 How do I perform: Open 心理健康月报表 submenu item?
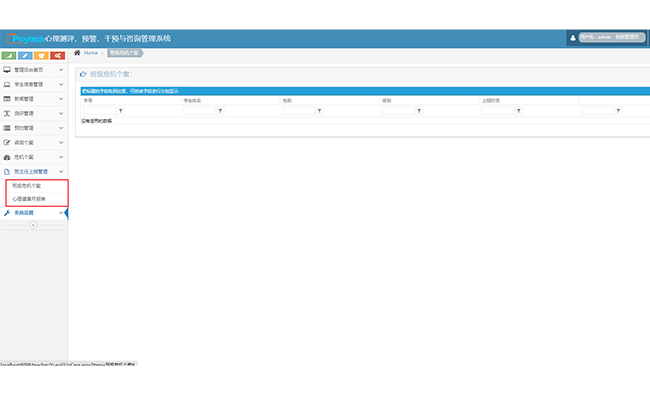pyautogui.click(x=37, y=199)
